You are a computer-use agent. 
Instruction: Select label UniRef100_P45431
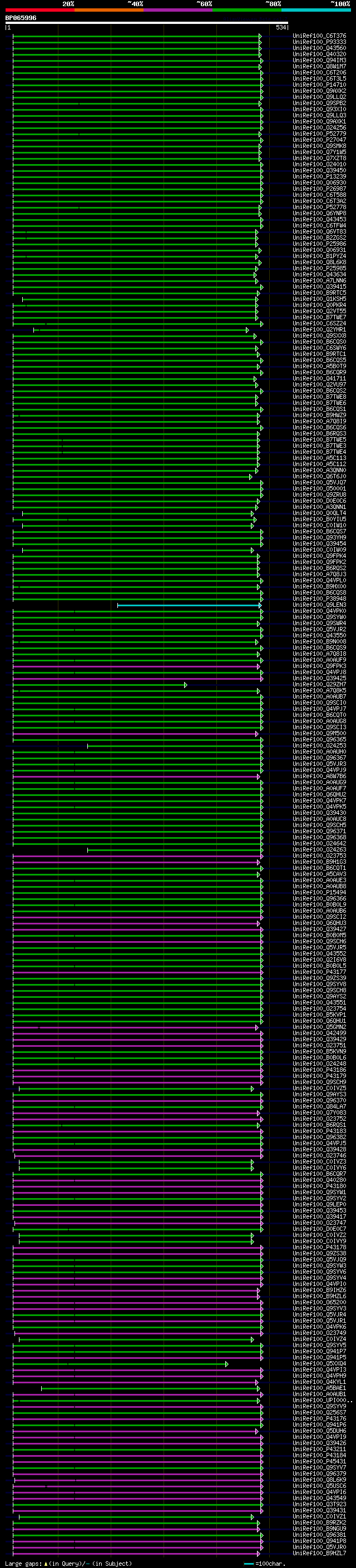coord(319,1462)
